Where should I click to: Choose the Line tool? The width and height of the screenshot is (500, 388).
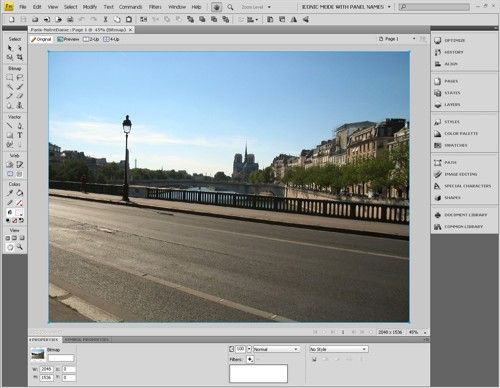coord(10,126)
